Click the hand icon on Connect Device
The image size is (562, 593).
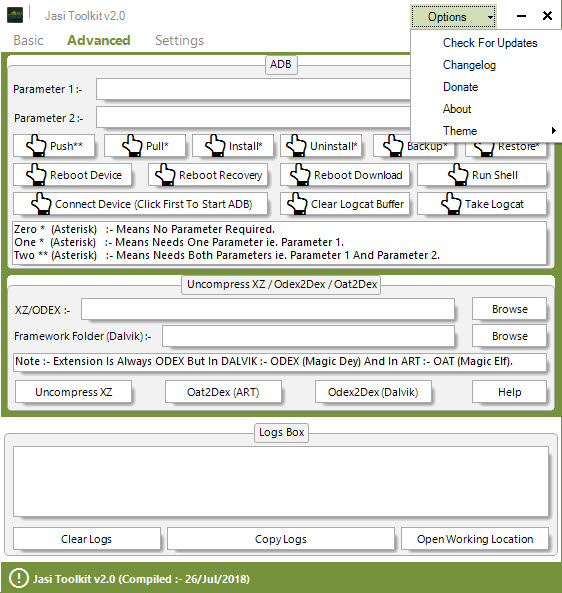tap(41, 204)
